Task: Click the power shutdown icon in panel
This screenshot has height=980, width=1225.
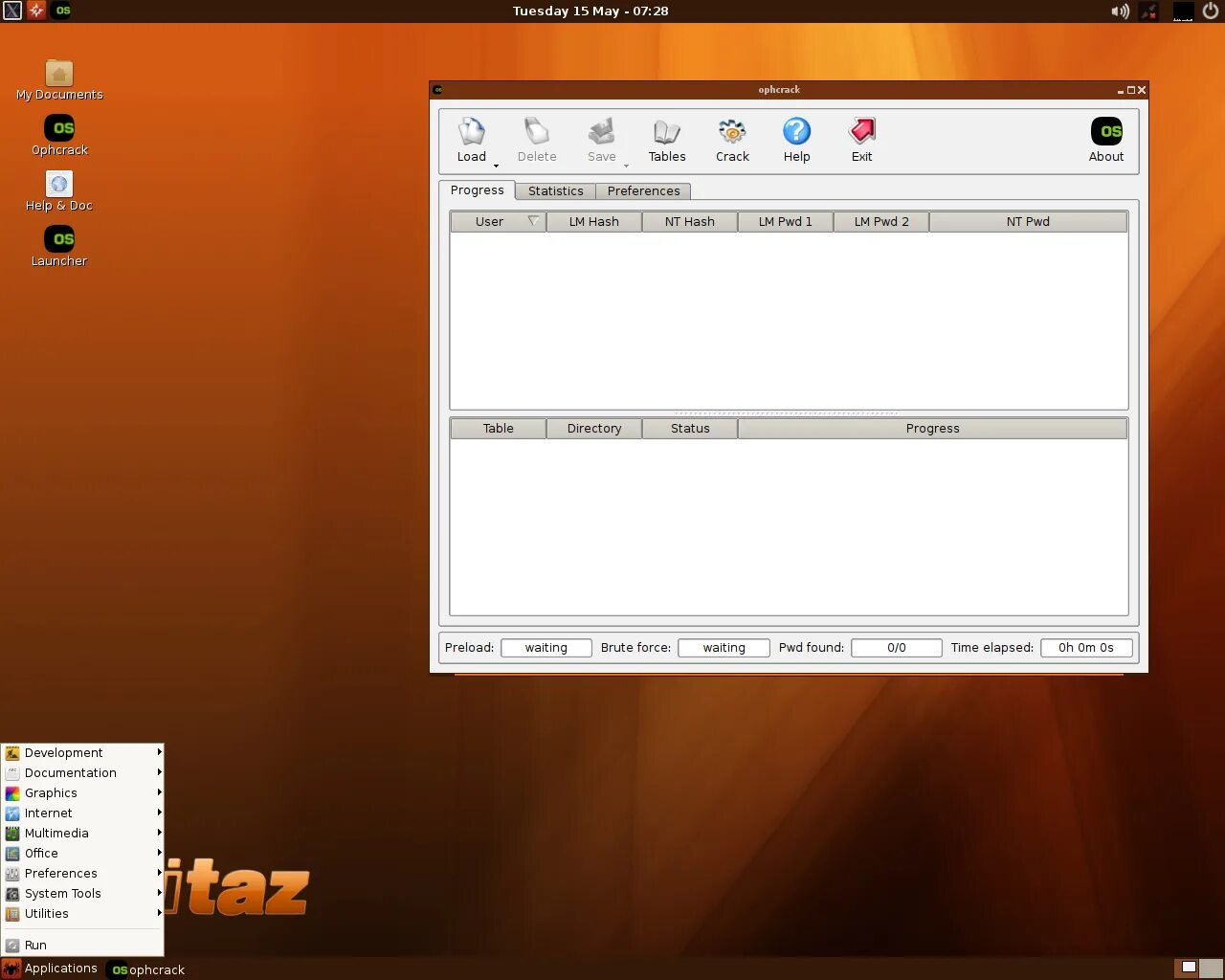Action: 1211,11
